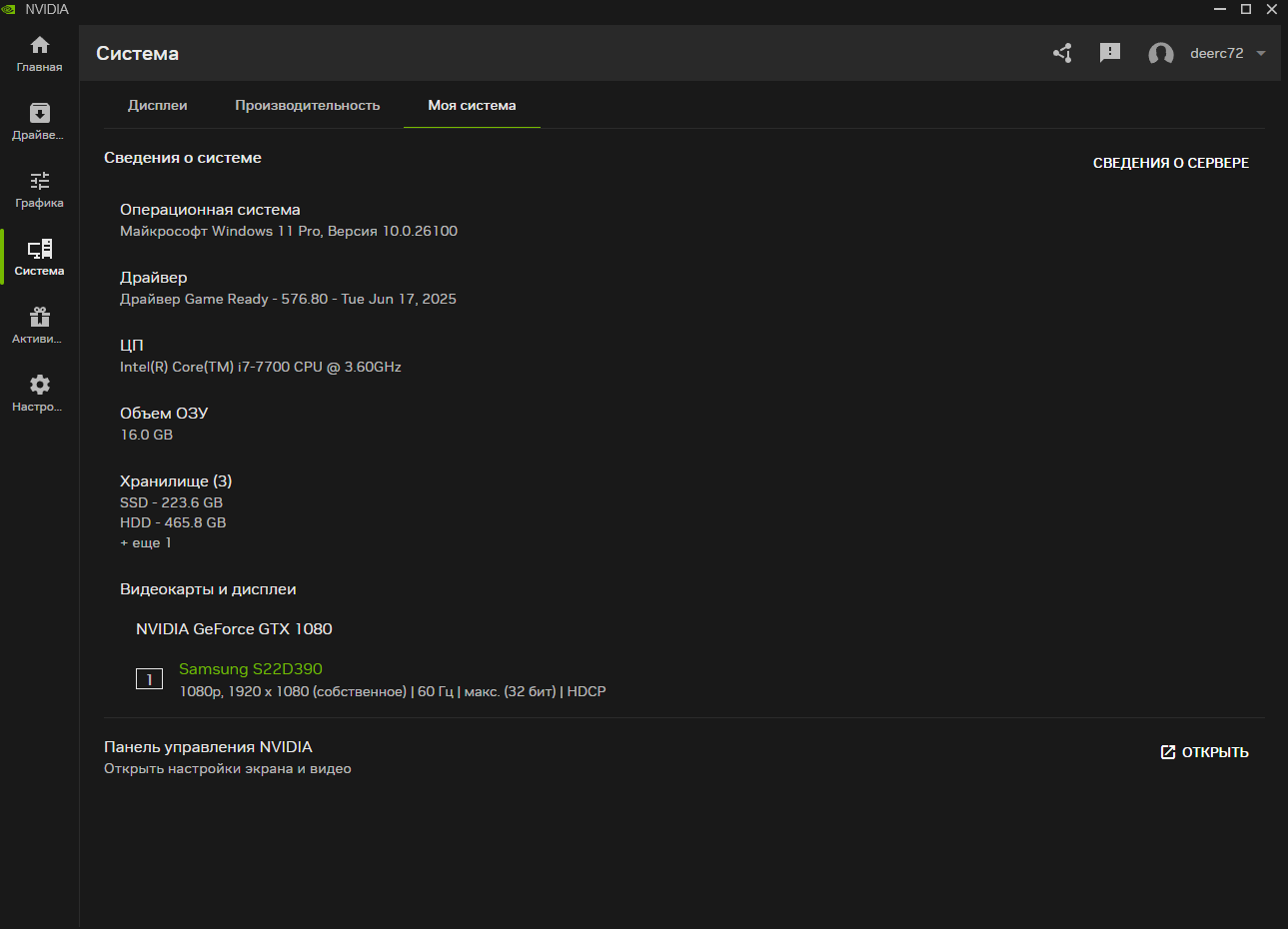The image size is (1288, 929).
Task: Click the '16.0 GB' RAM value
Action: coord(147,435)
